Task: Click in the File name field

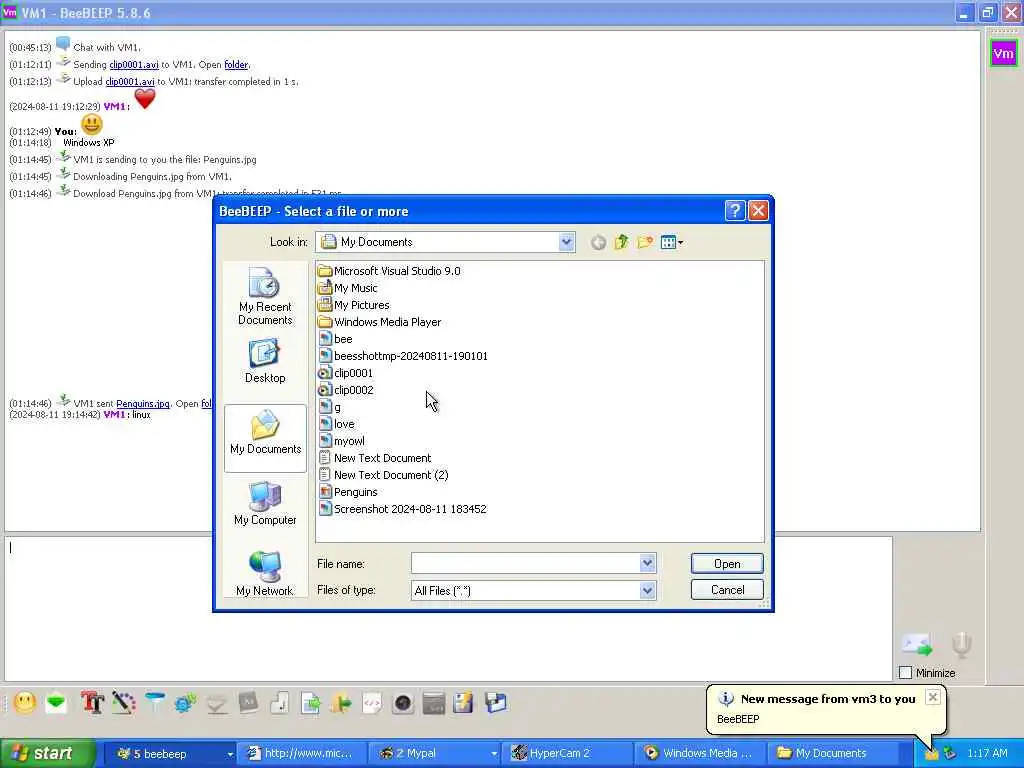Action: (526, 563)
